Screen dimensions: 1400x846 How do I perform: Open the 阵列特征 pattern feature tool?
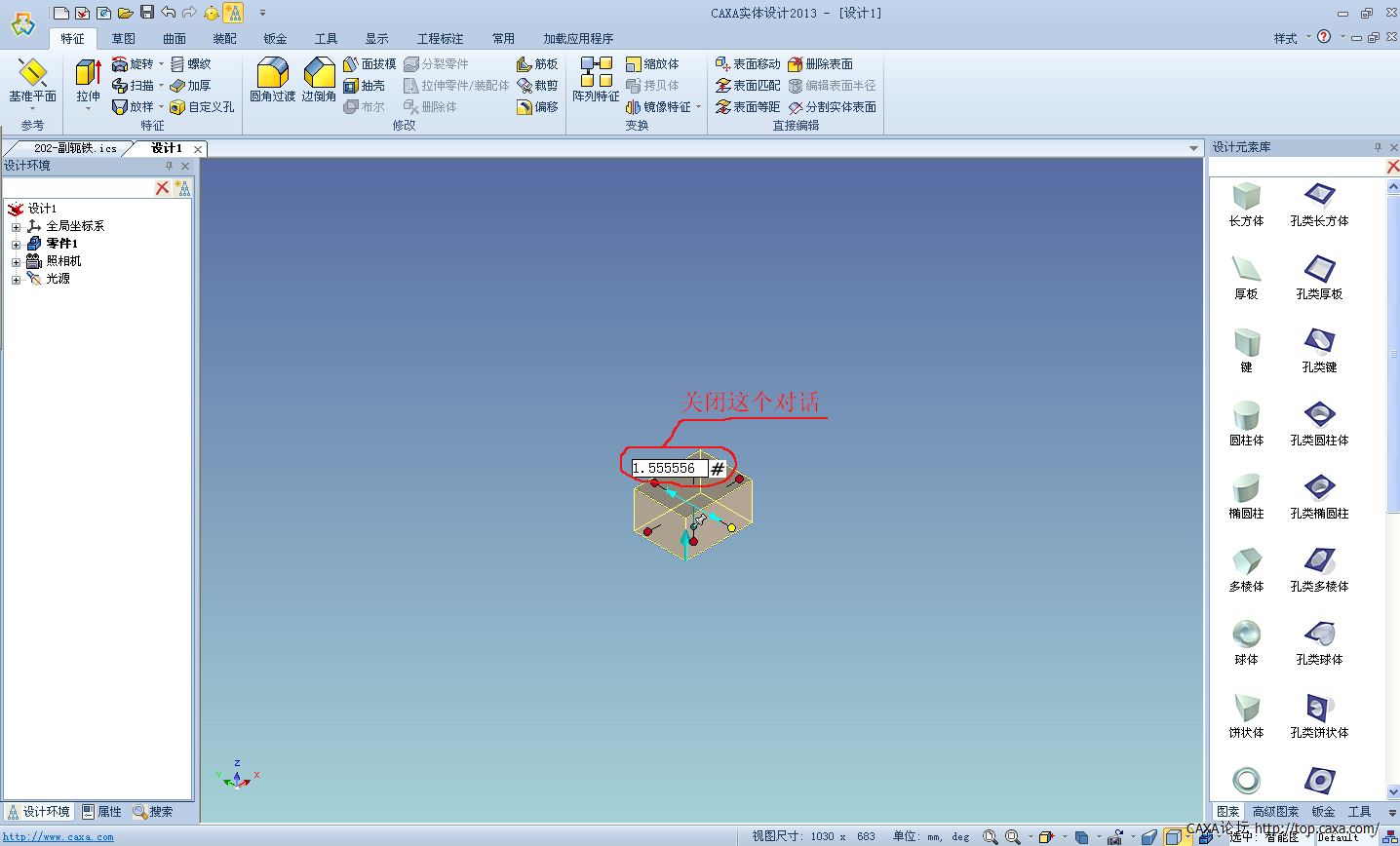click(596, 81)
